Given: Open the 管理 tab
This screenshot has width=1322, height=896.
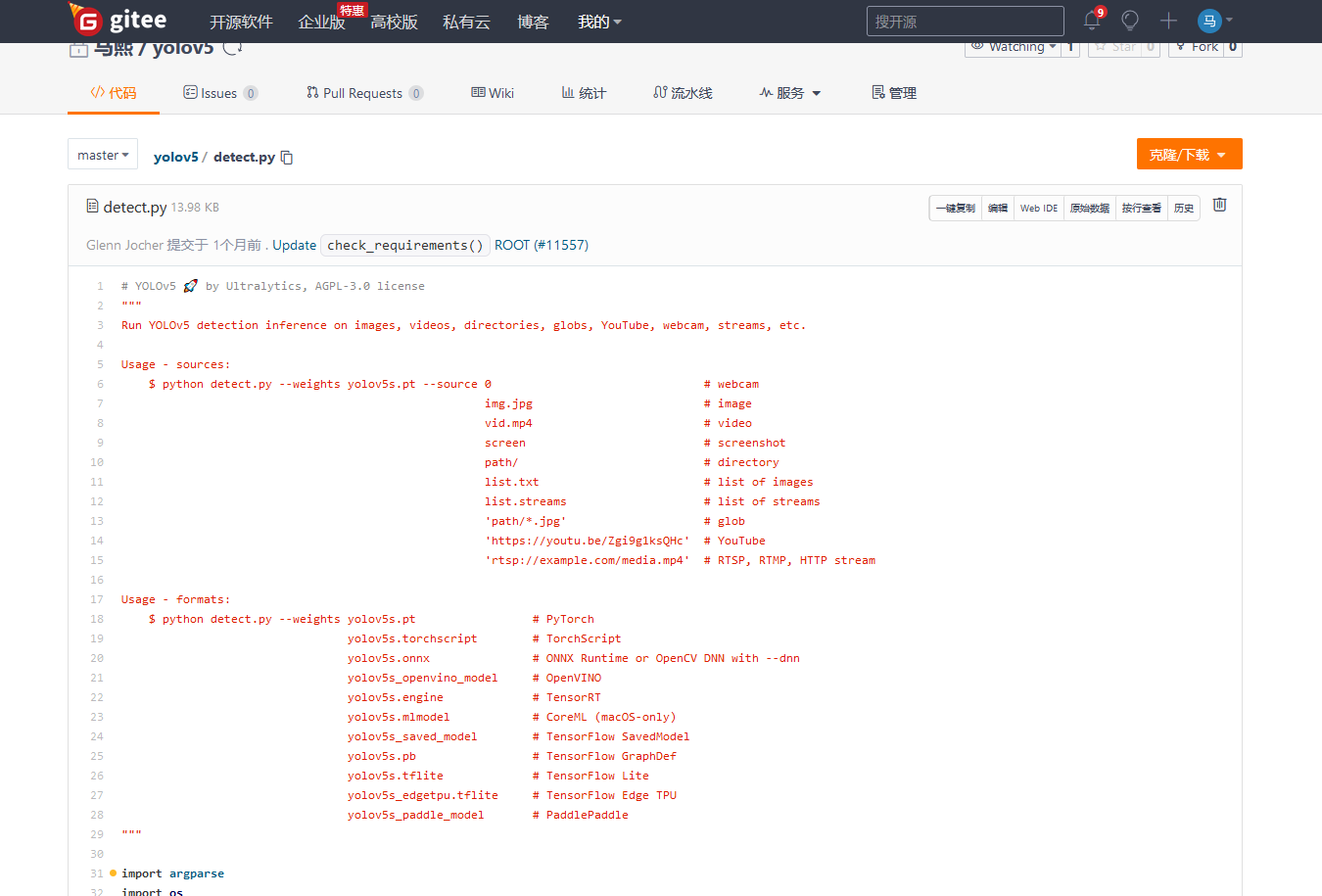Looking at the screenshot, I should pos(894,93).
